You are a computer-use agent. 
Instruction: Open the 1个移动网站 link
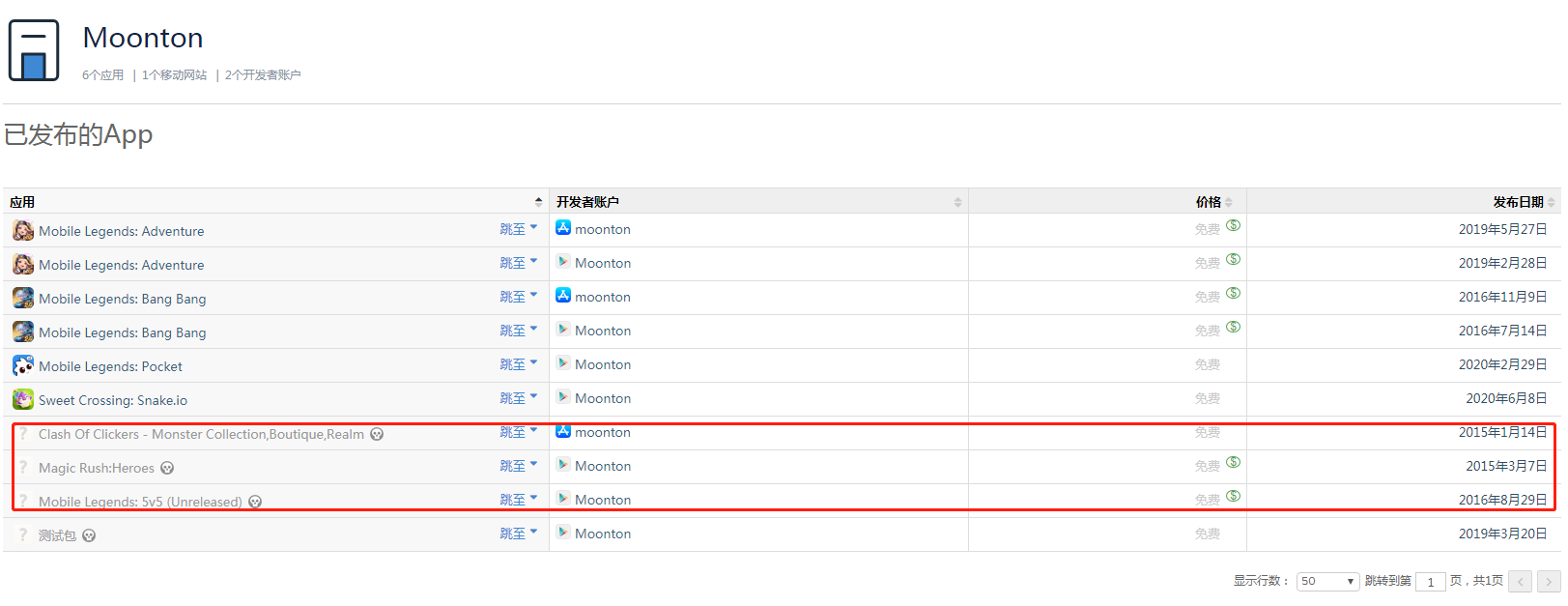(174, 75)
